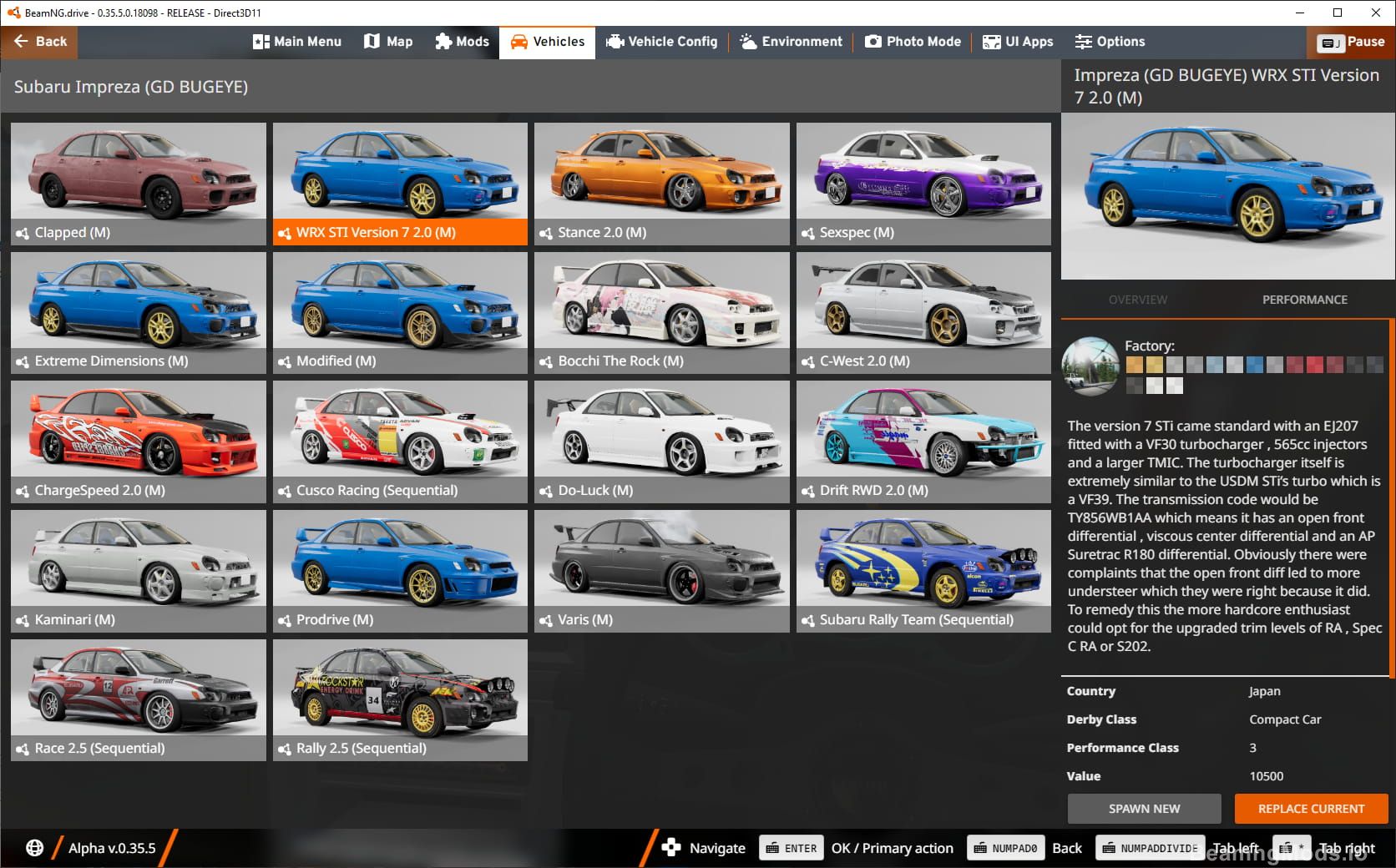The height and width of the screenshot is (868, 1396).
Task: Select the Bocchi The Rock (M) config
Action: [662, 313]
